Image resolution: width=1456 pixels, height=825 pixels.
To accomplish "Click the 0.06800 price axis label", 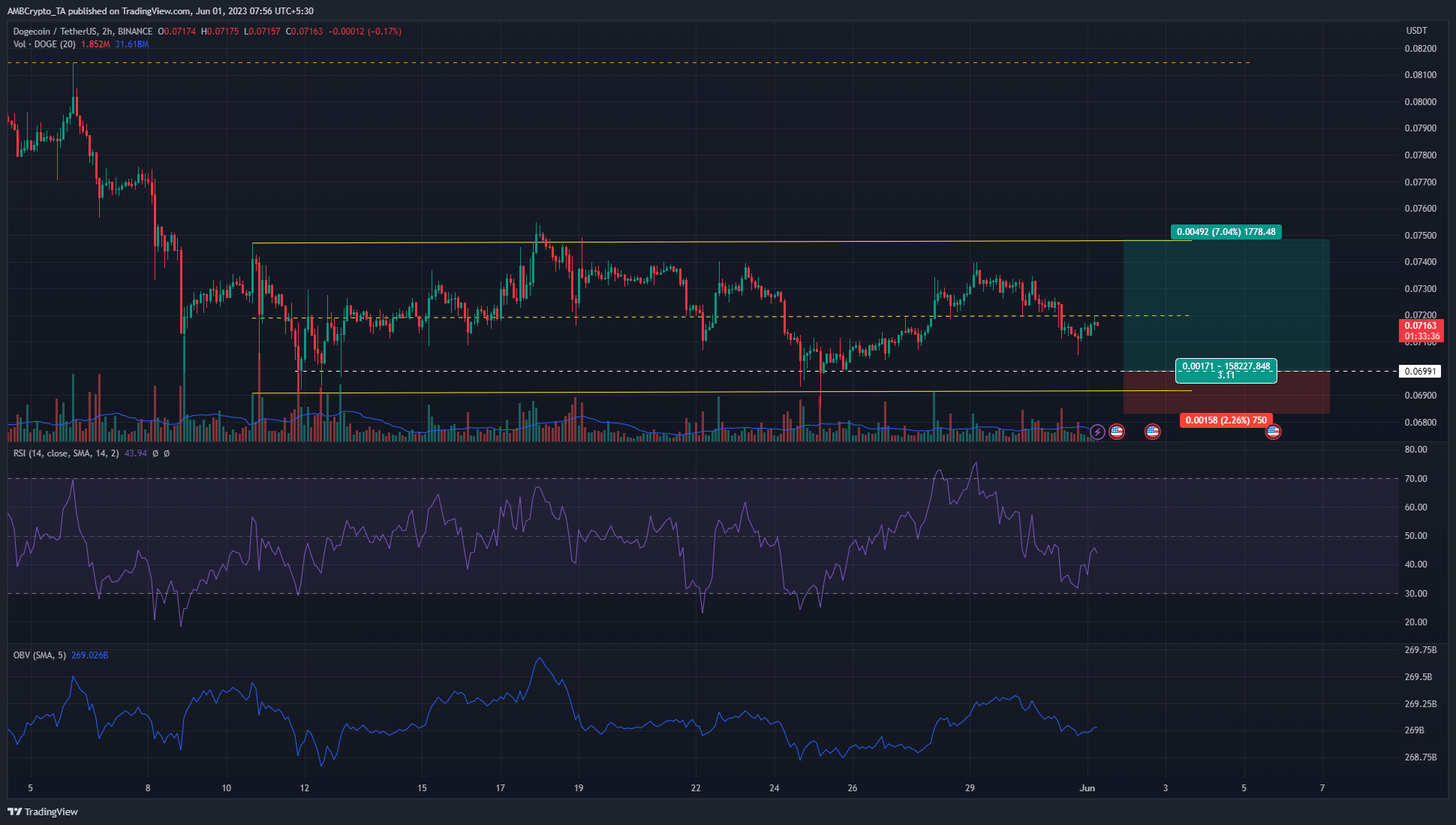I will (x=1421, y=423).
